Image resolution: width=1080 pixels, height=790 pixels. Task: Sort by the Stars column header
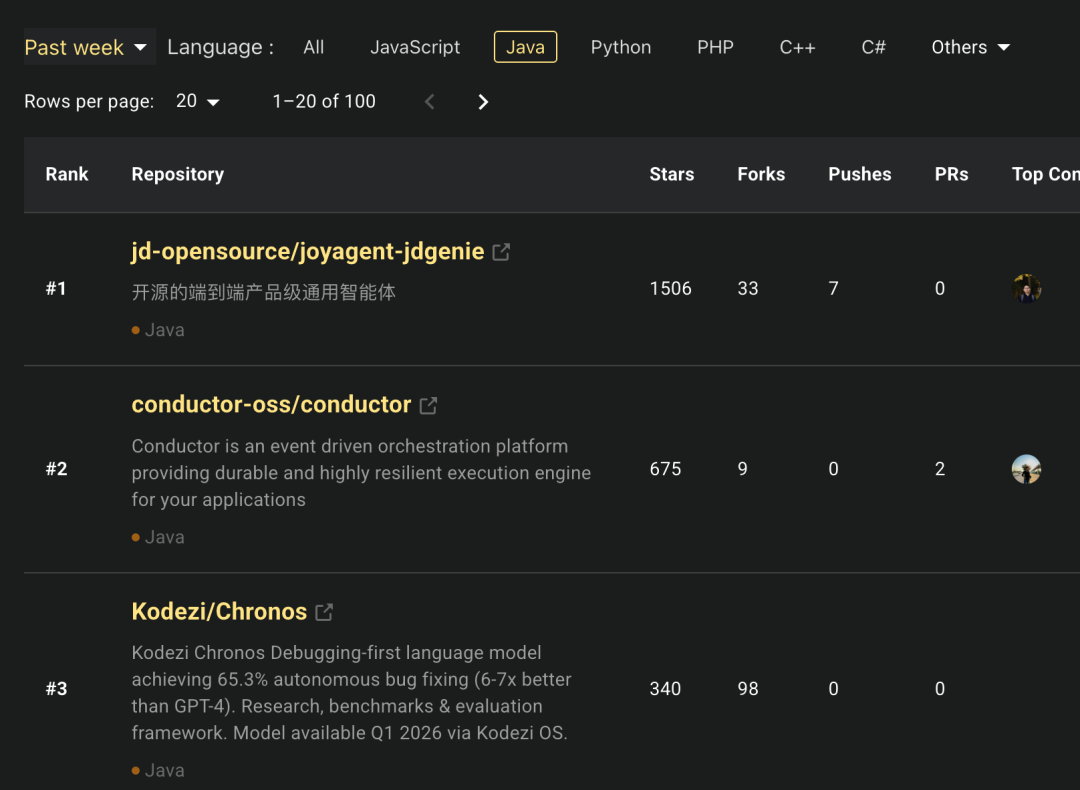coord(671,174)
